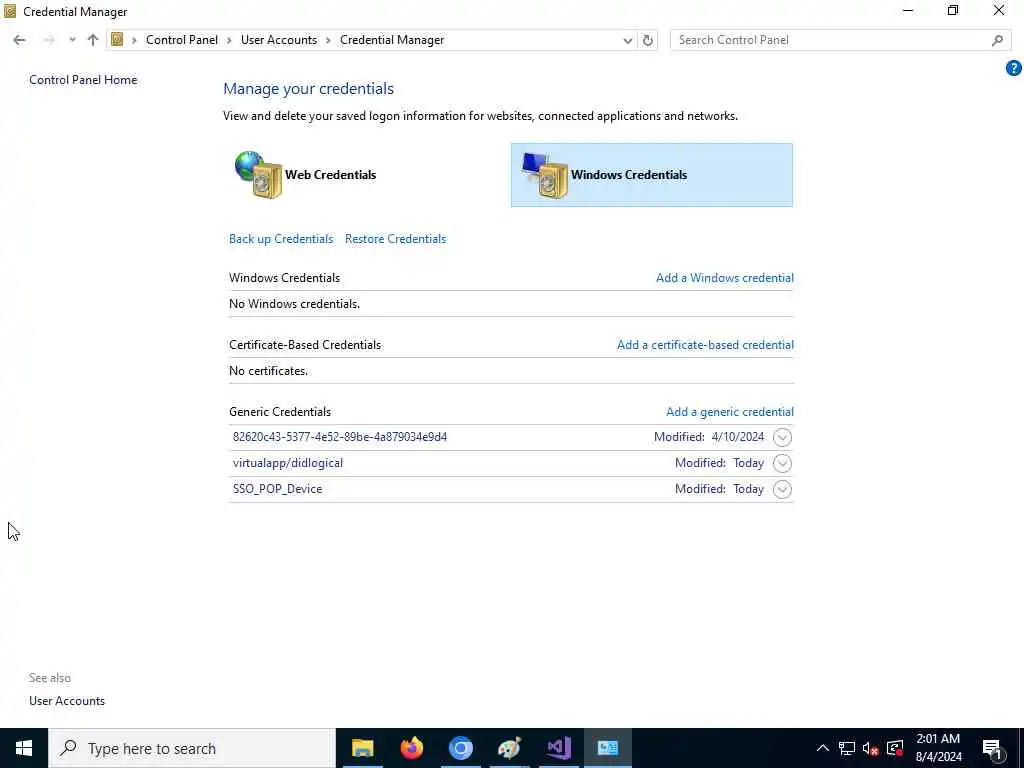Select the virtualapp/didlogical entry name
Screen dimensions: 1024x768
tap(287, 463)
